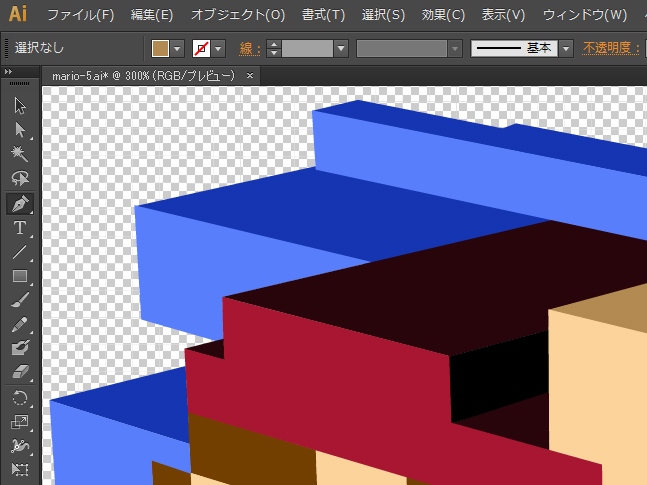This screenshot has height=485, width=647.
Task: Click the 不透明度 opacity link
Action: click(611, 48)
